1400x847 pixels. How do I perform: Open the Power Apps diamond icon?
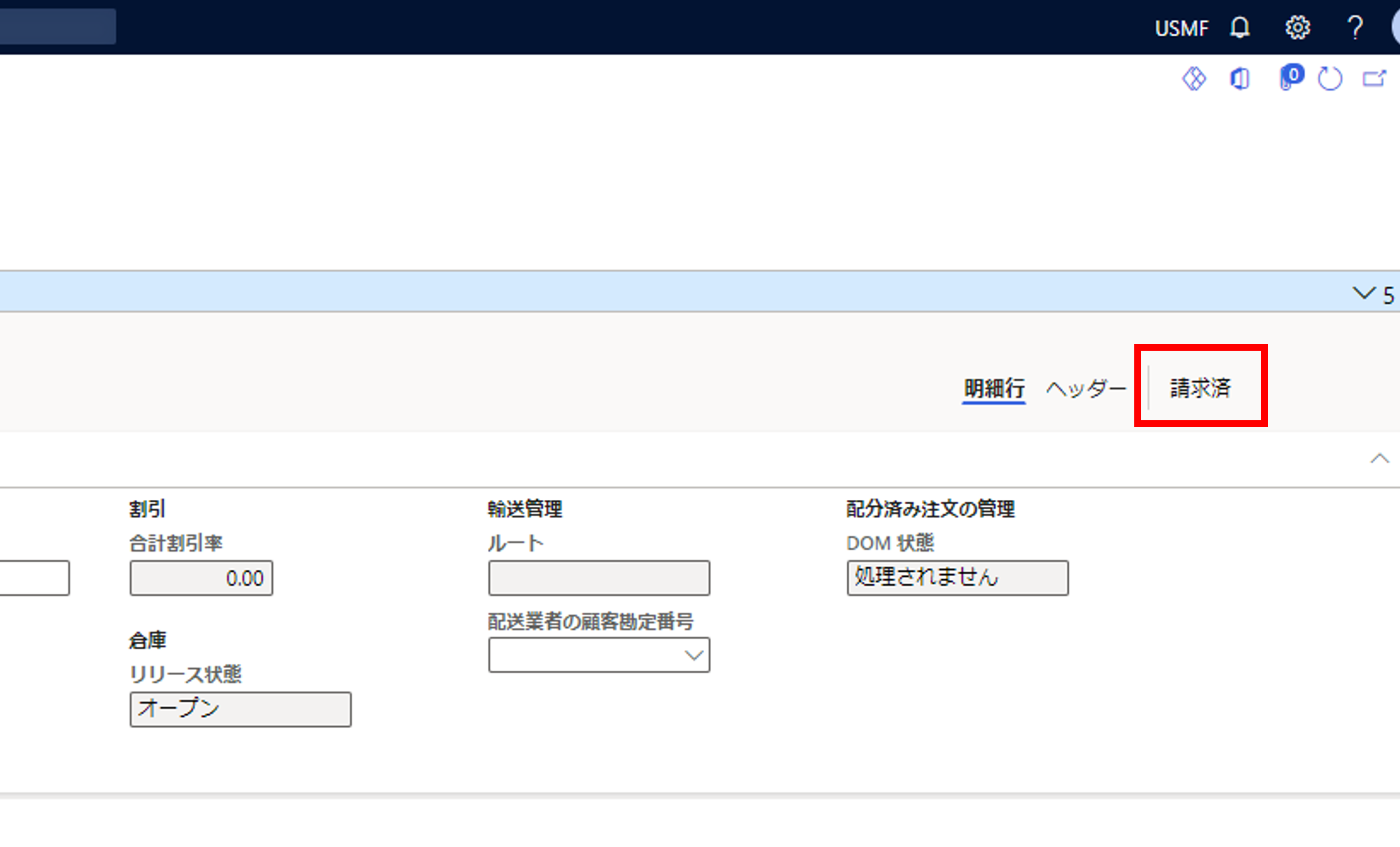click(x=1194, y=78)
